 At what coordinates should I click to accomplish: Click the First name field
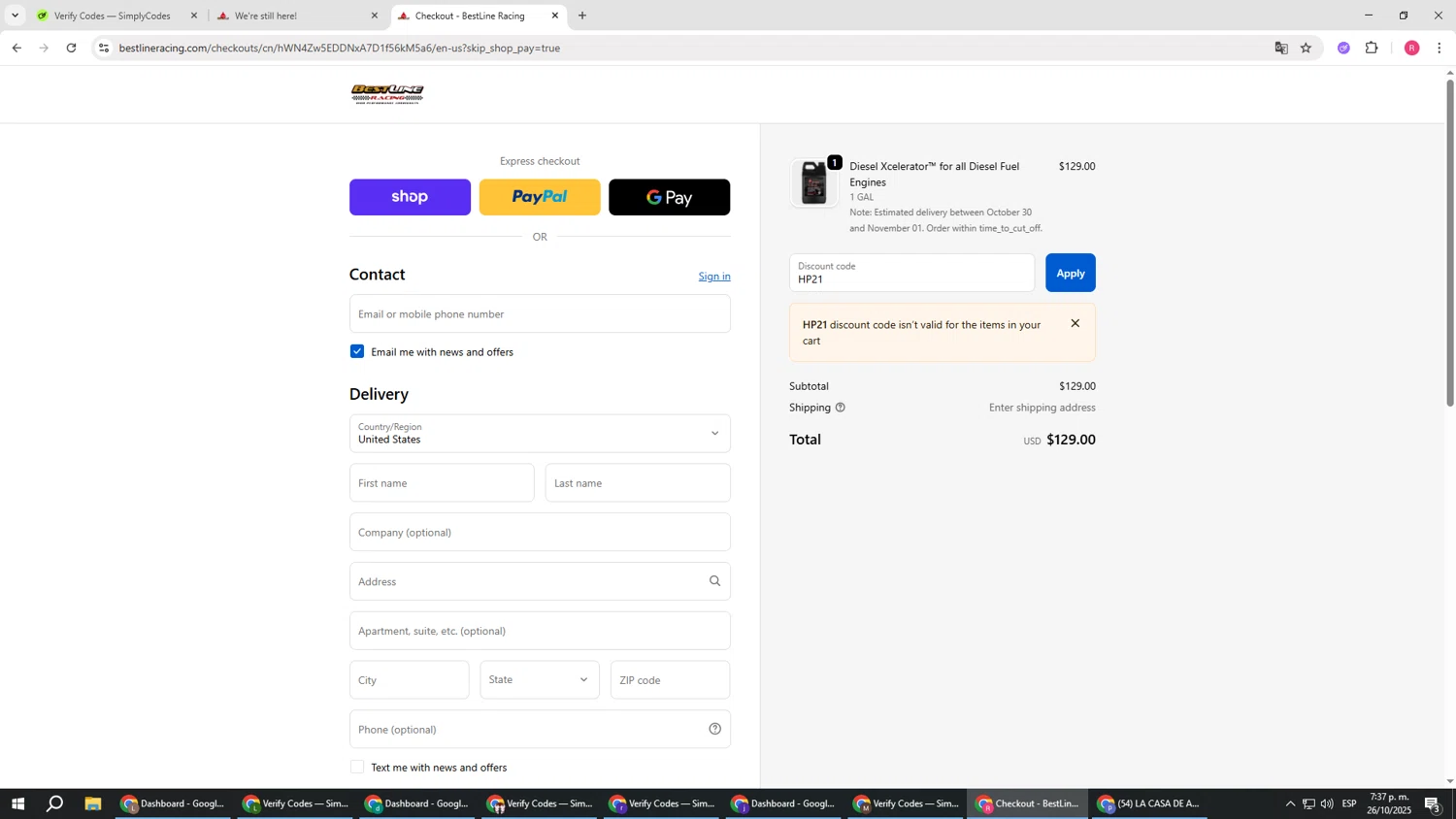point(442,483)
